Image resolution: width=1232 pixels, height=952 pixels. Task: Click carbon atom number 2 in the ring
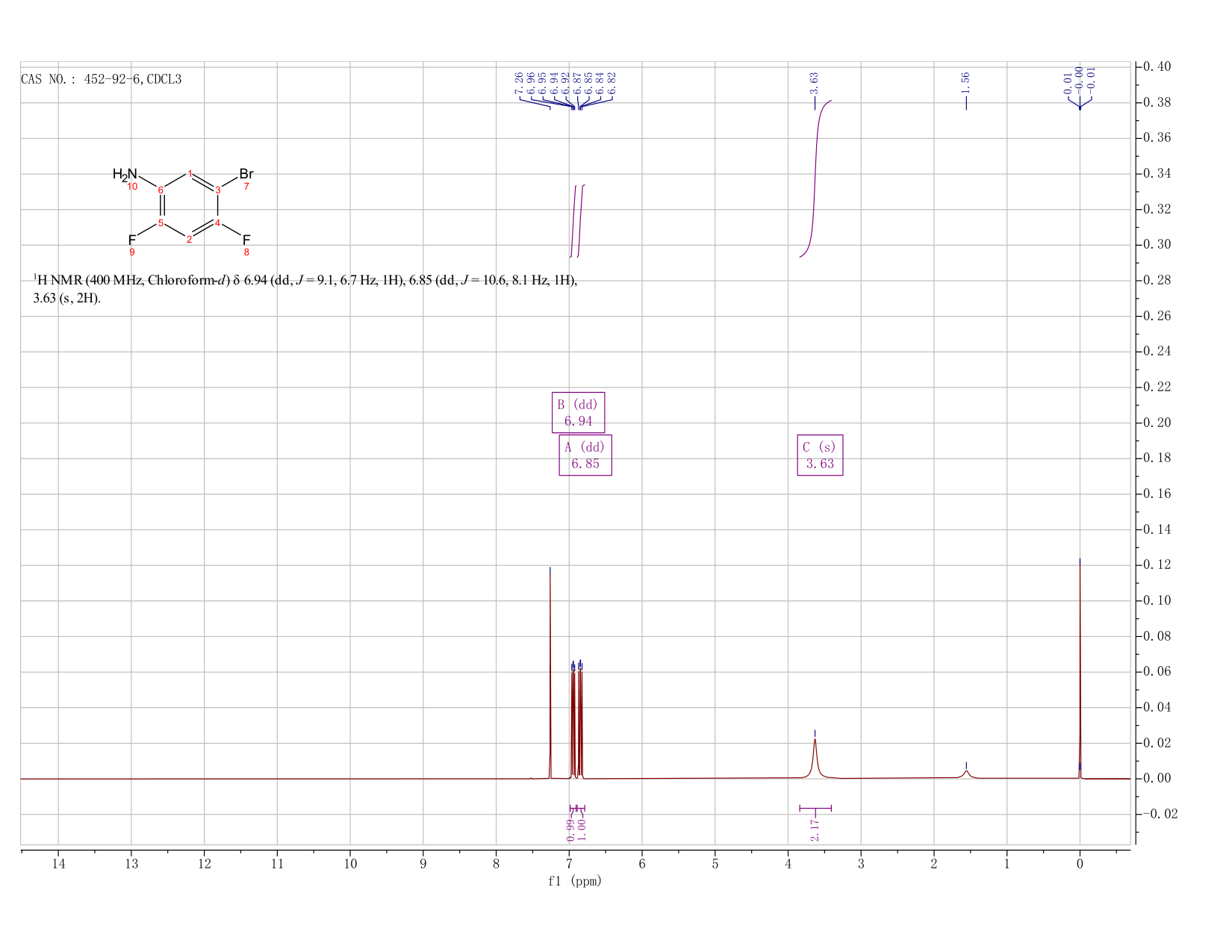[190, 239]
